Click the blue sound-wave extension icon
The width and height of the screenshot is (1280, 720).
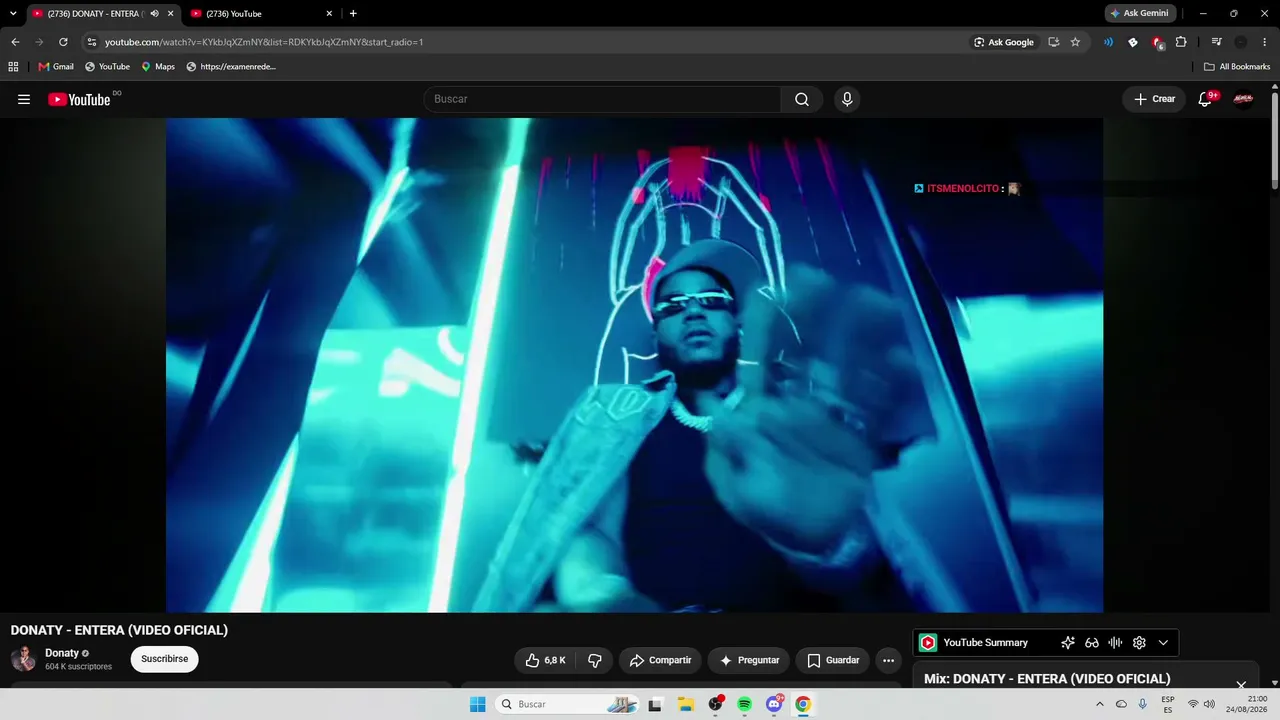tap(1108, 42)
